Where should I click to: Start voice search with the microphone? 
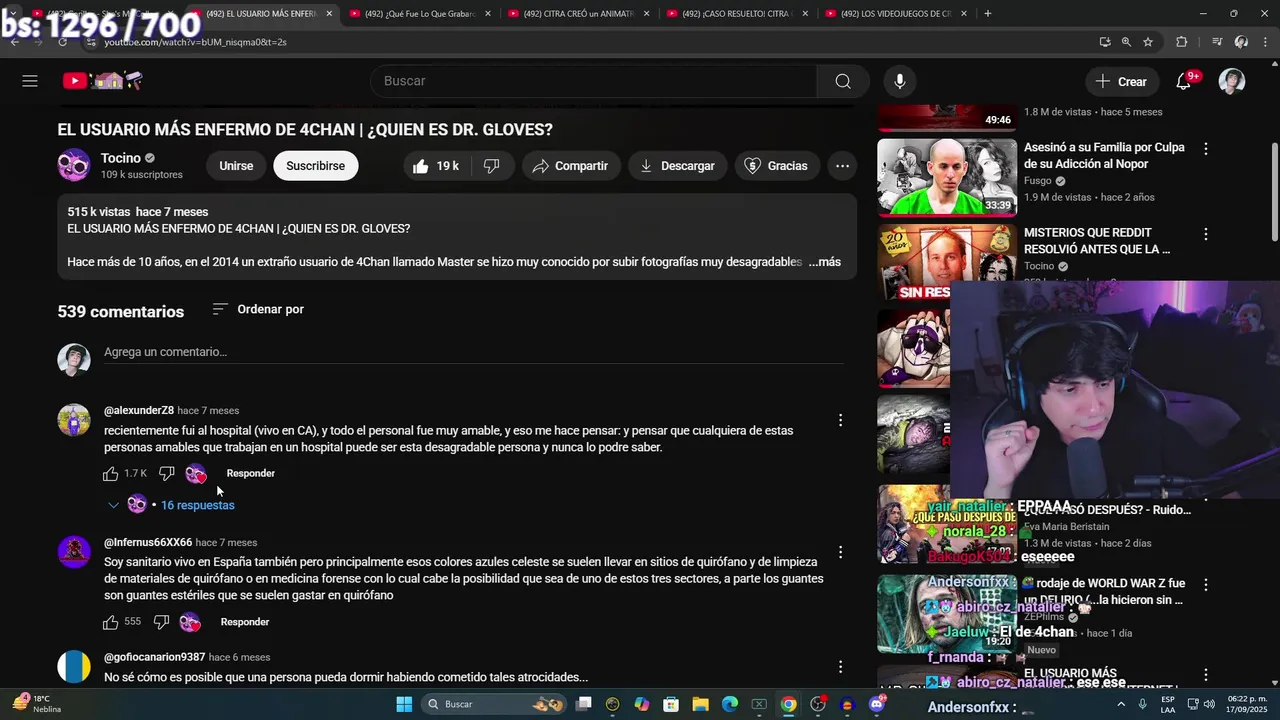point(899,81)
